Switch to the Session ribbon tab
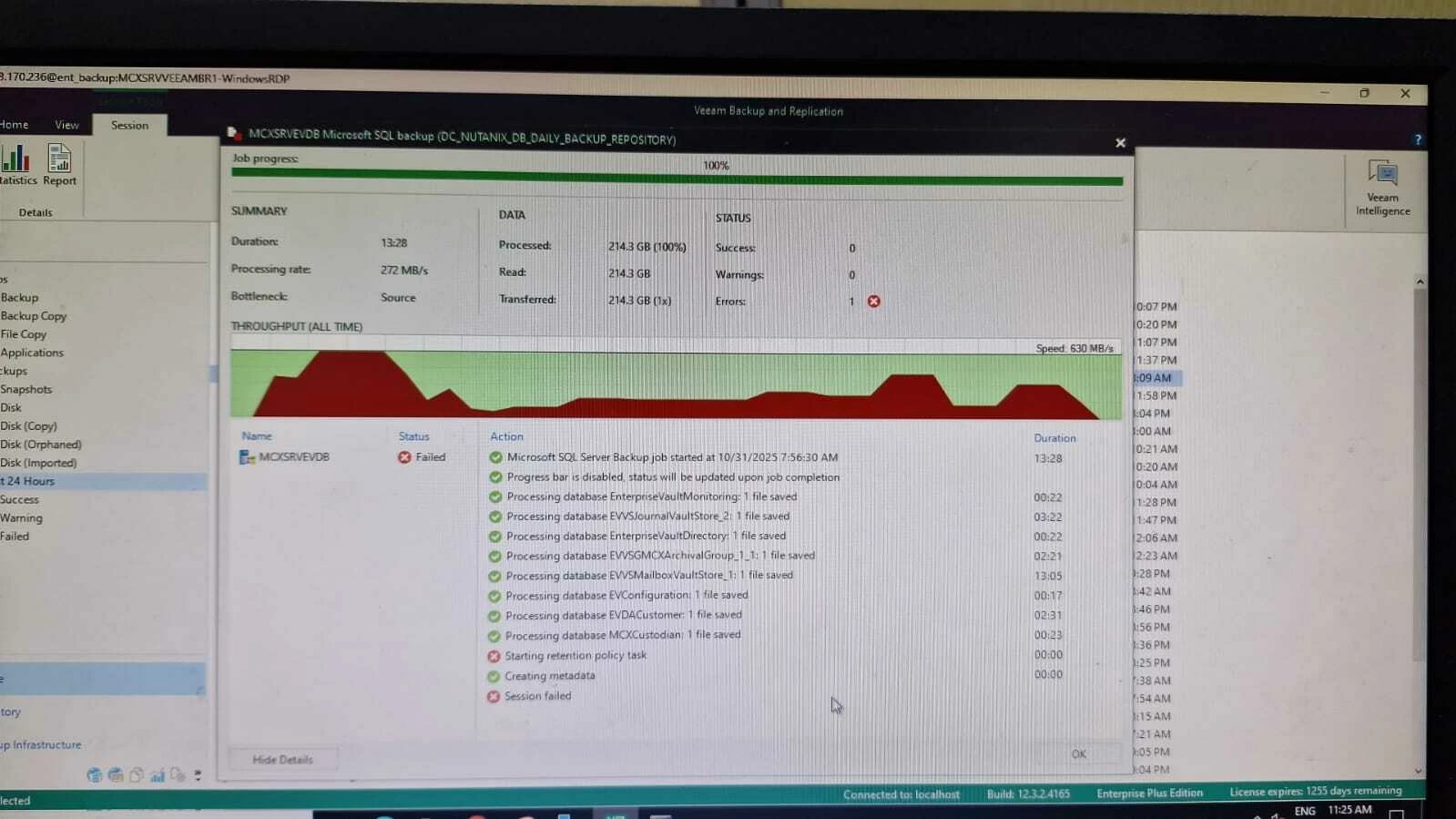Screen dimensions: 1456x819 click(x=129, y=126)
